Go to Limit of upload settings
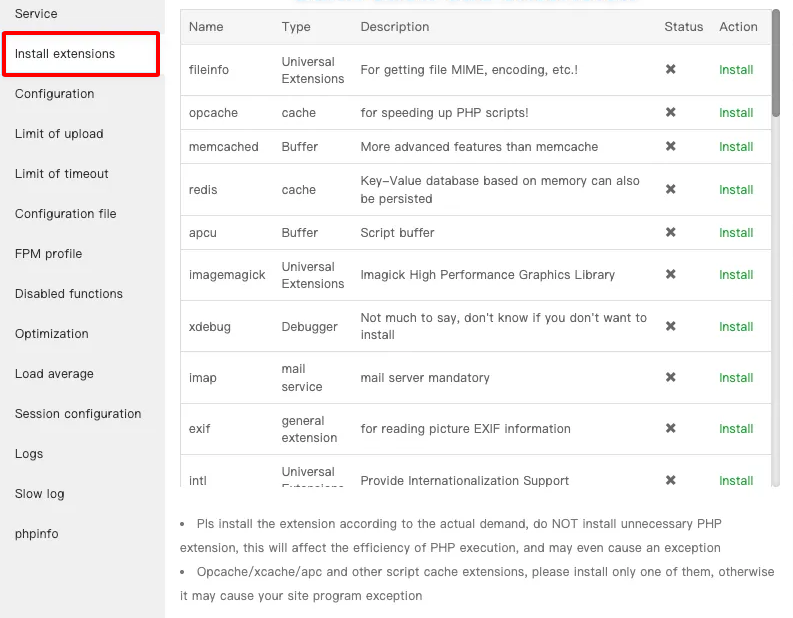793x618 pixels. 59,134
